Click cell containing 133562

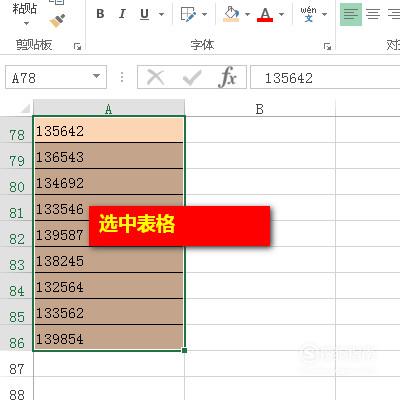tap(109, 312)
